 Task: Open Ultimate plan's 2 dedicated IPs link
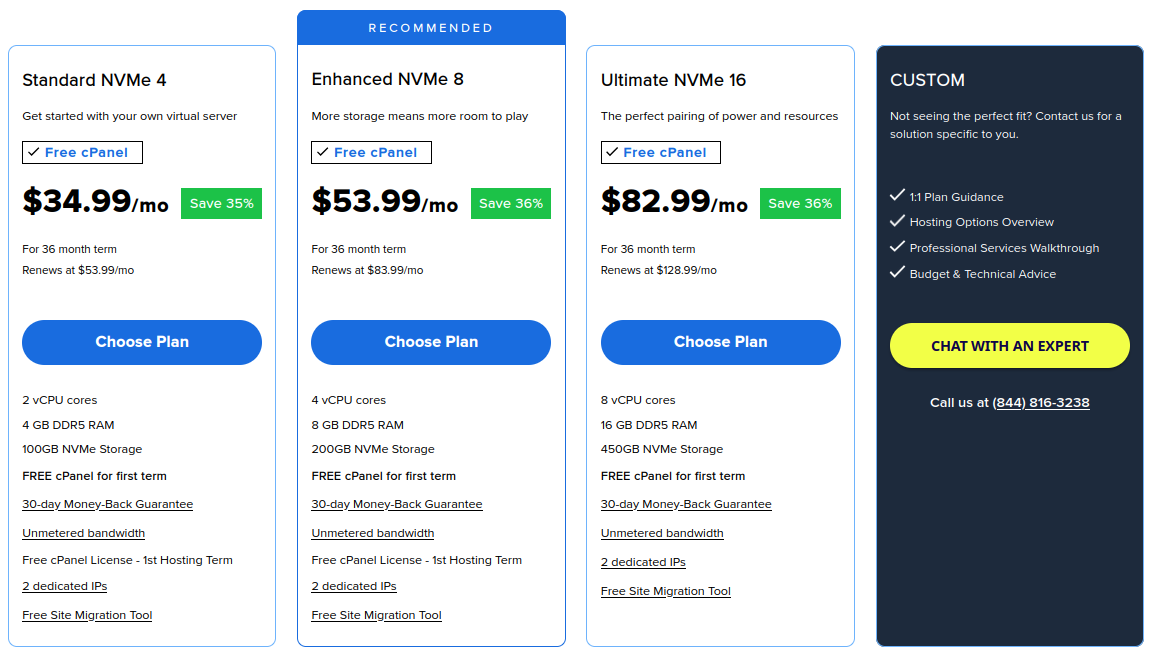(x=643, y=562)
